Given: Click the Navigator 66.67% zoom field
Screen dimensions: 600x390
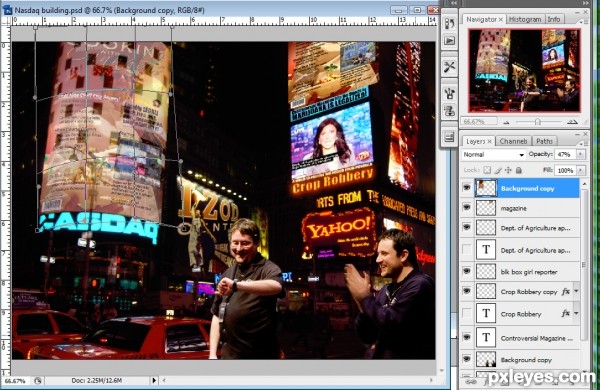Looking at the screenshot, I should point(478,122).
